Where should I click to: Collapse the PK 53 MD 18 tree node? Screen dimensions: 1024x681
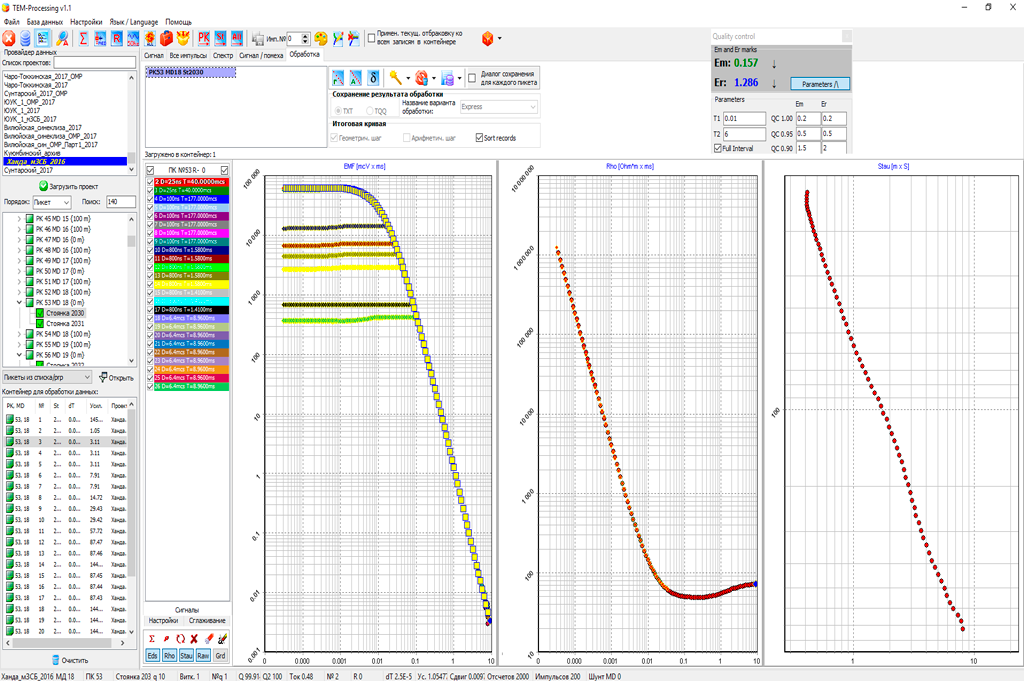(19, 302)
